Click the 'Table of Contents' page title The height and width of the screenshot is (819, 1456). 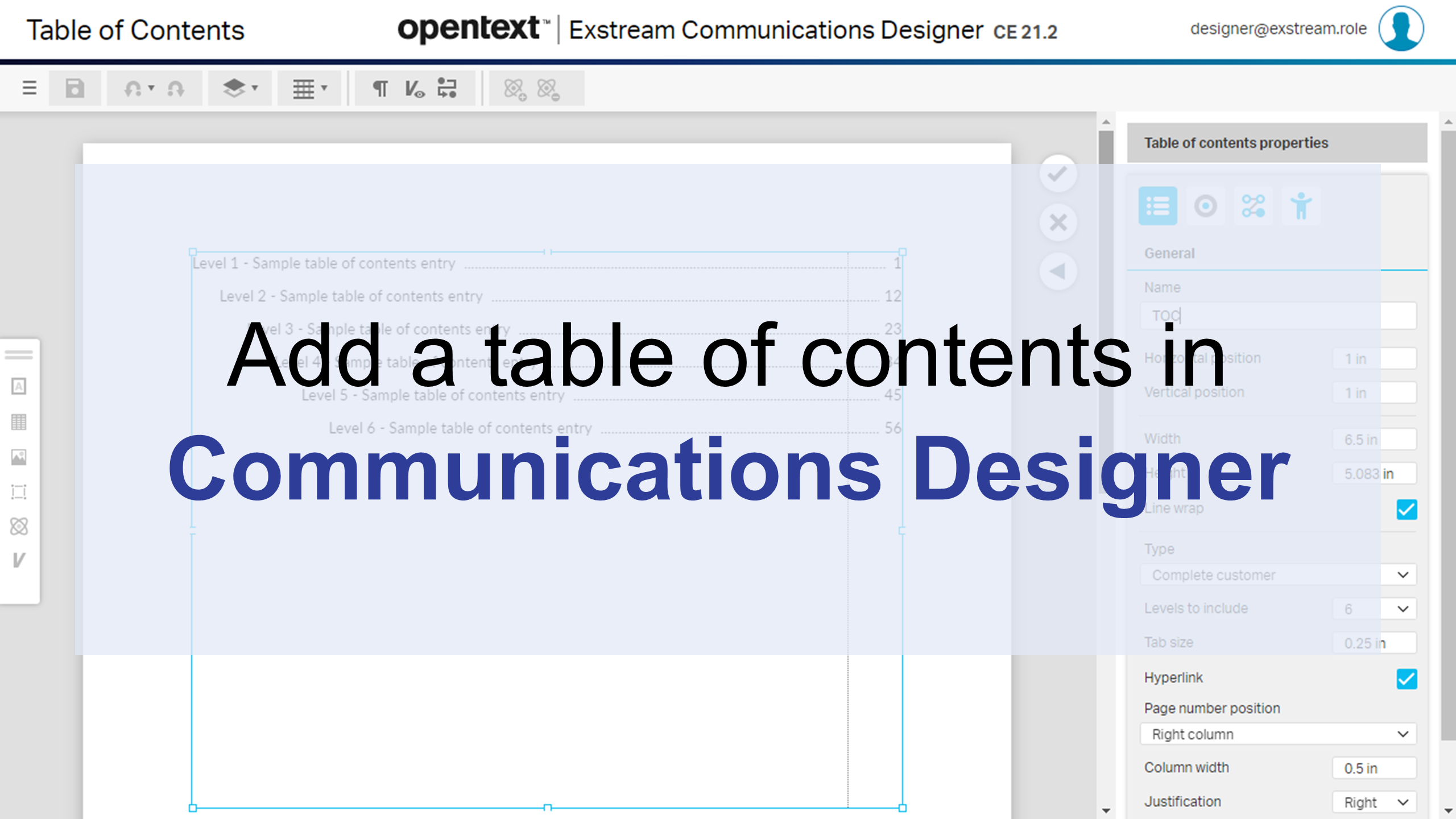click(135, 30)
